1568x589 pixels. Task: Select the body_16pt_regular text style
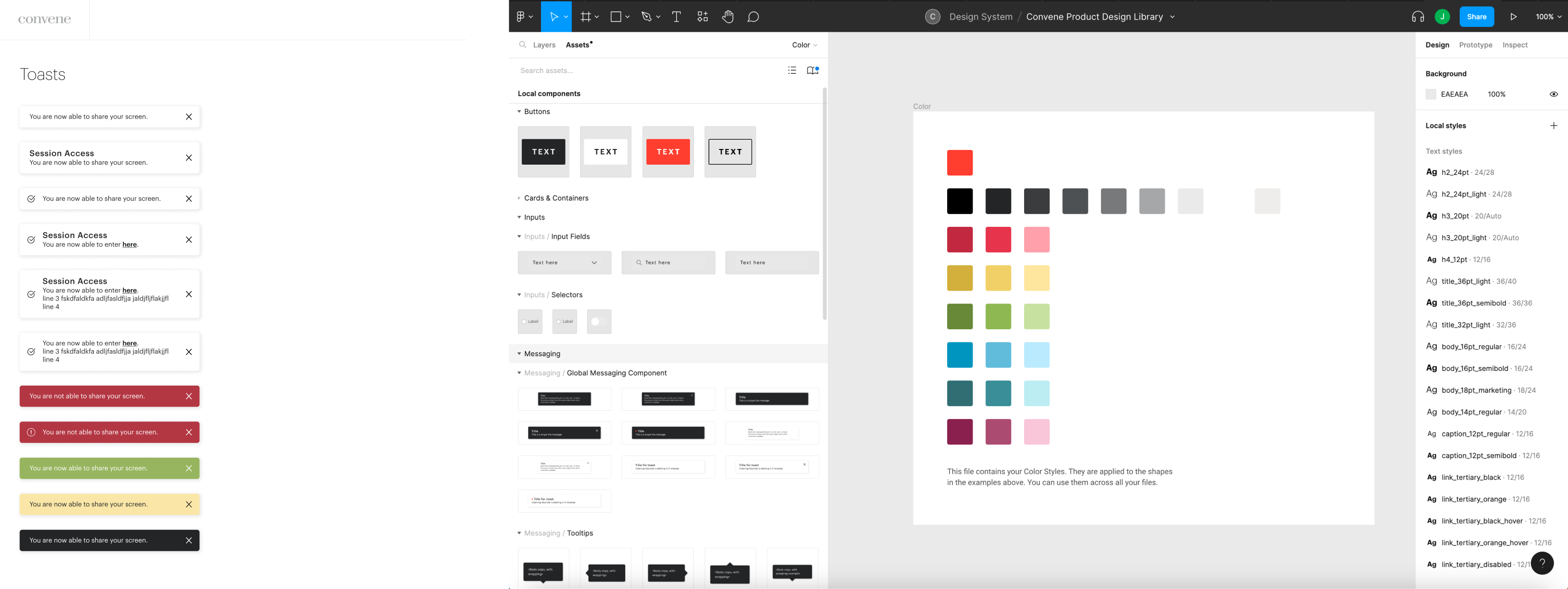click(1475, 346)
